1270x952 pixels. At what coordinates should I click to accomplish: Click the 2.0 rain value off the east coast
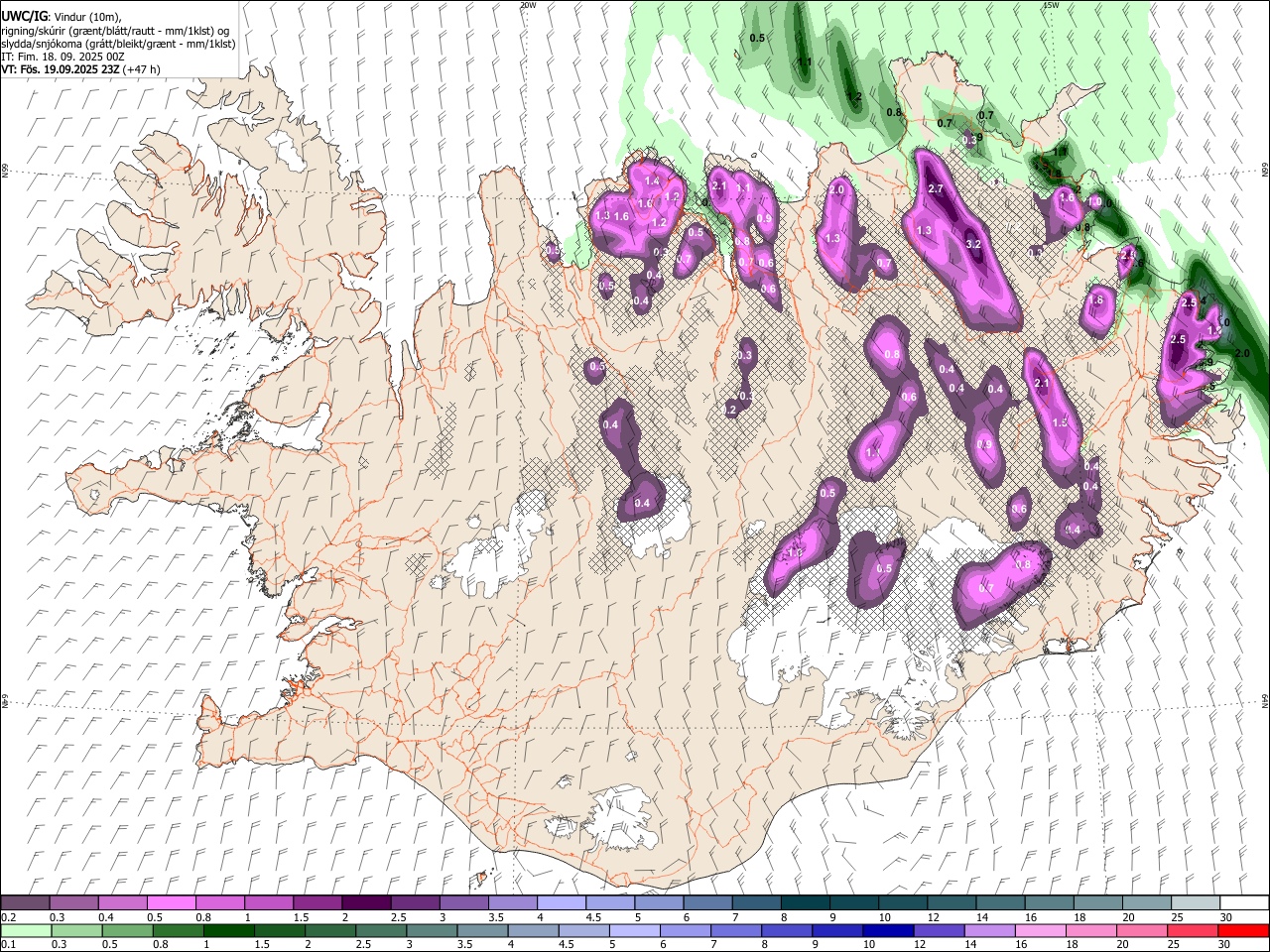point(1242,353)
